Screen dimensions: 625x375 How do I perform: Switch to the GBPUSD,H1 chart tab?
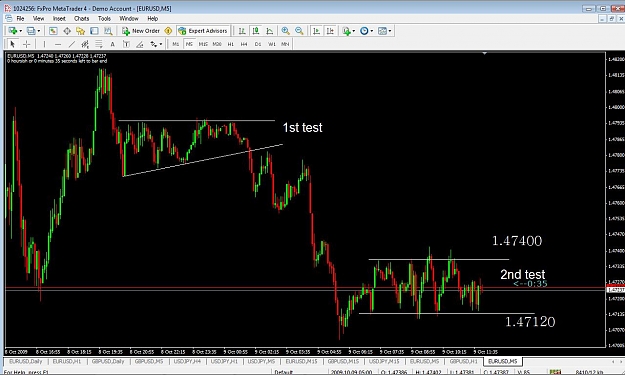click(x=463, y=361)
